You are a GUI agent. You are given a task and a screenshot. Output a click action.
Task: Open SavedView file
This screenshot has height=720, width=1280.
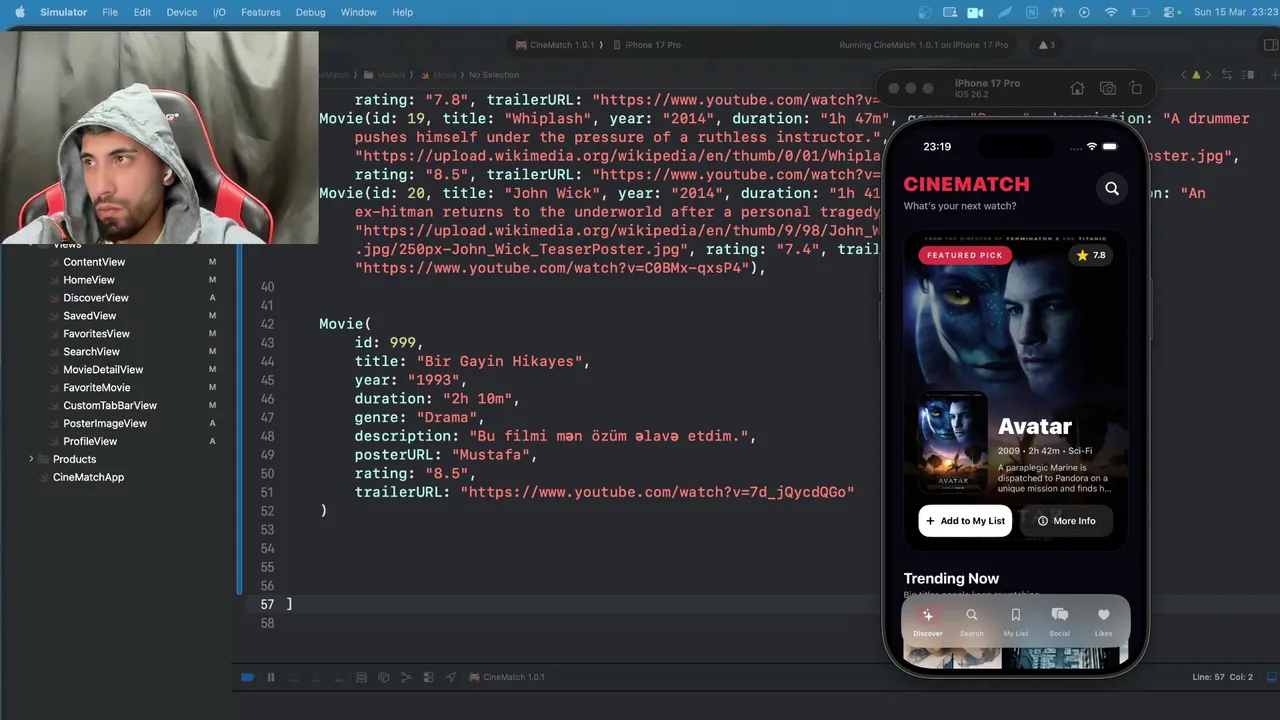90,316
